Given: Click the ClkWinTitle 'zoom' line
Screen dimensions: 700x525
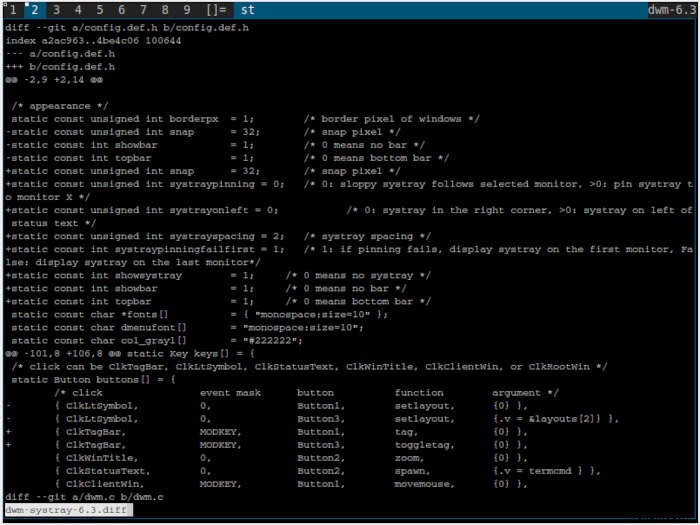Looking at the screenshot, I should (x=291, y=458).
